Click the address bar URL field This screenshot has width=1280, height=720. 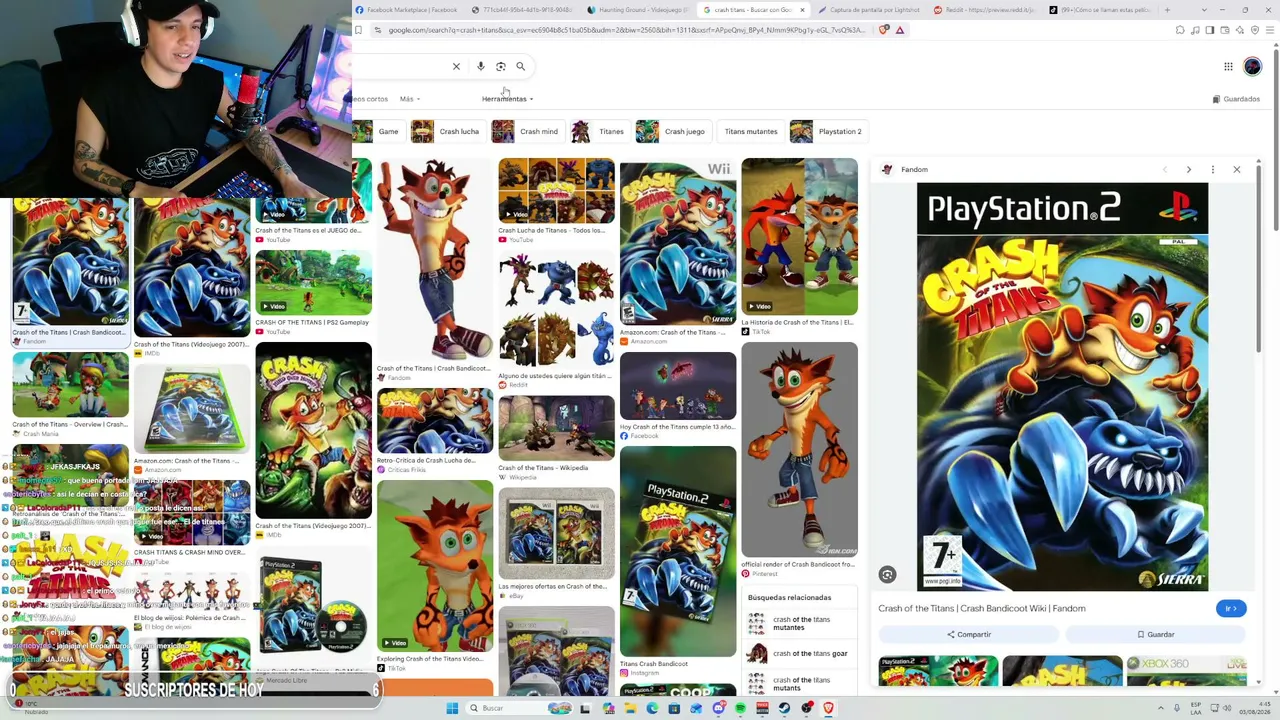coord(627,30)
